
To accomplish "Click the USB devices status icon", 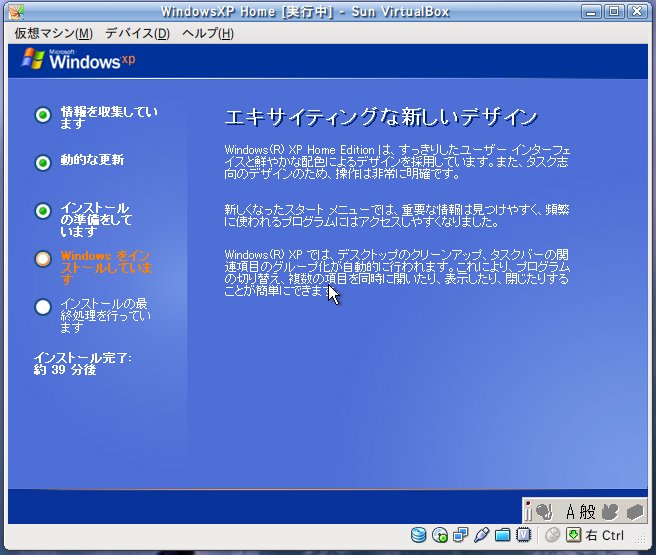I will pyautogui.click(x=482, y=535).
